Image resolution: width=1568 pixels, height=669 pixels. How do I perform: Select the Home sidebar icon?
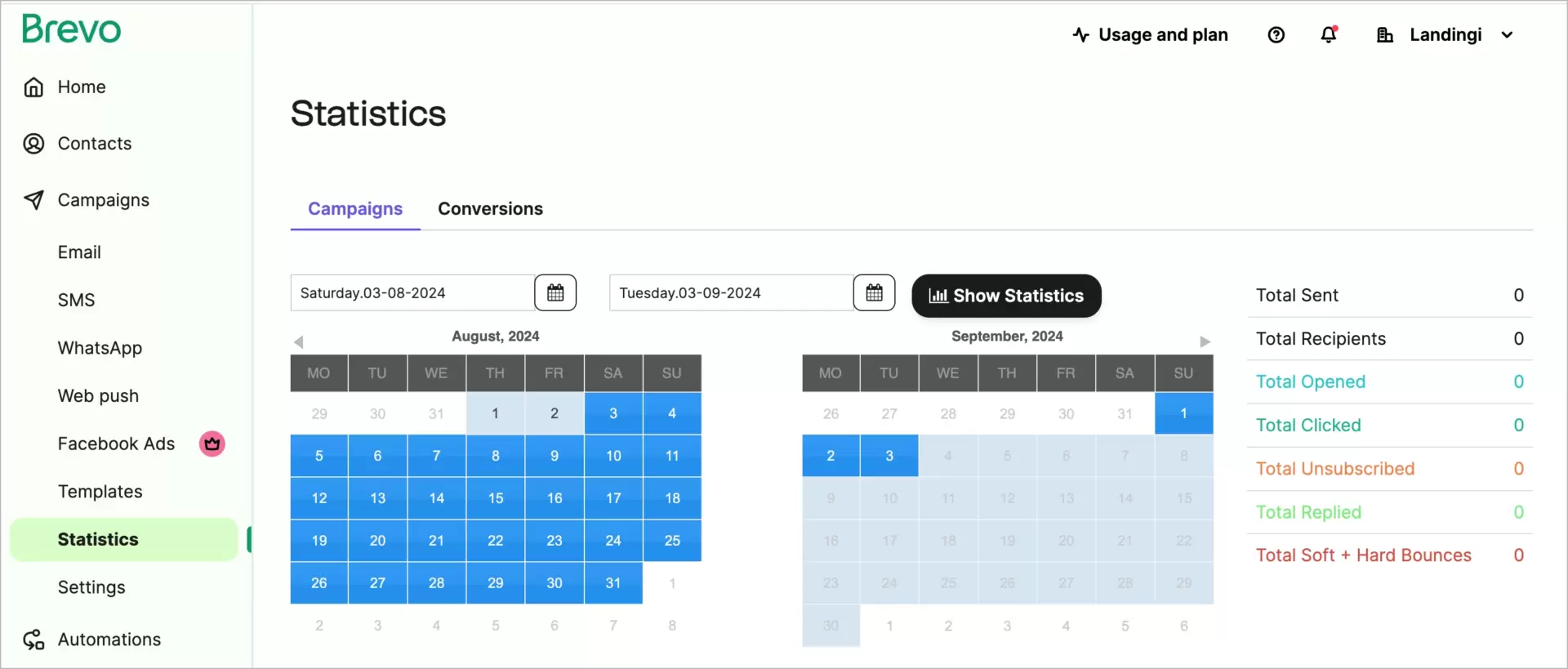[x=33, y=87]
